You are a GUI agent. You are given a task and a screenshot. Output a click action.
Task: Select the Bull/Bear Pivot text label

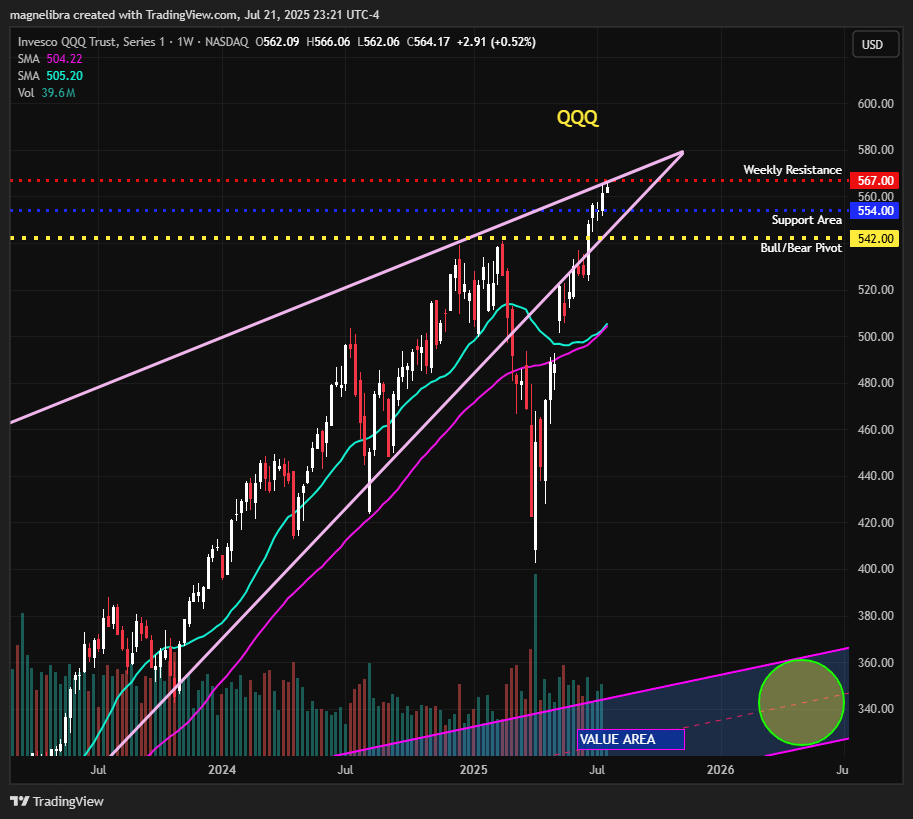coord(801,248)
